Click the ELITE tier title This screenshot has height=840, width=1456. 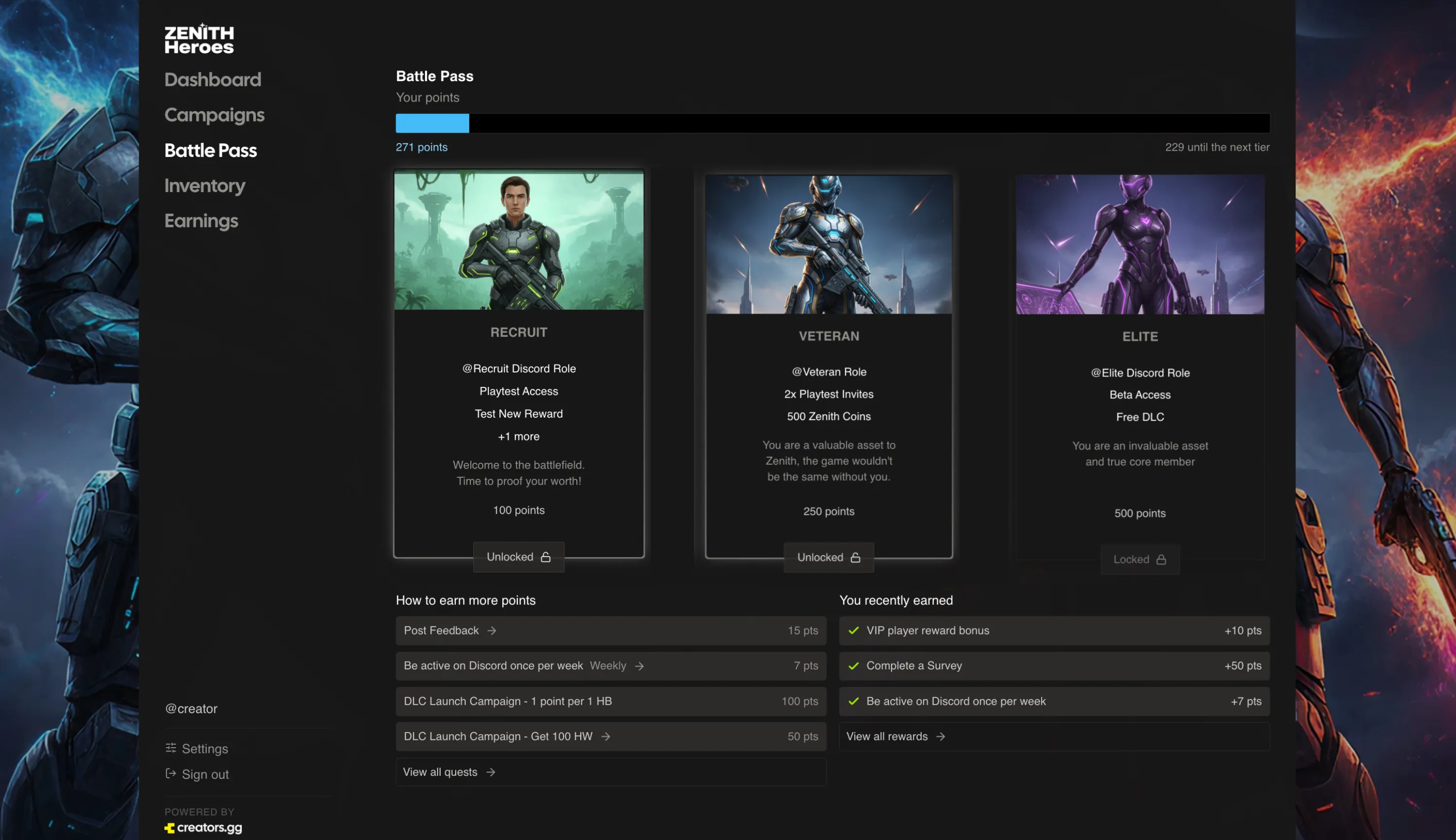(1140, 337)
